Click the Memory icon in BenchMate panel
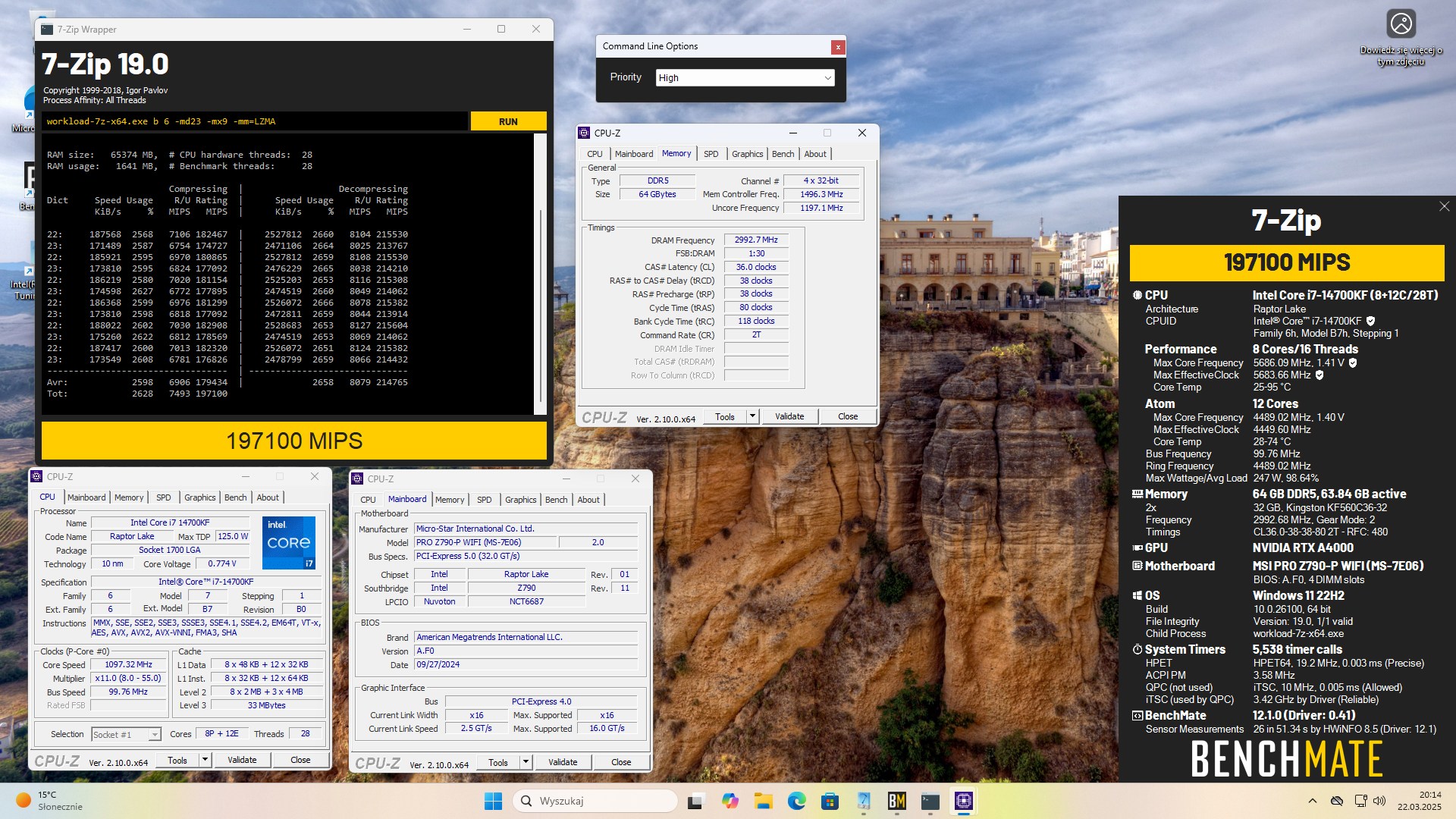Screen dimensions: 1456x819 (1137, 494)
